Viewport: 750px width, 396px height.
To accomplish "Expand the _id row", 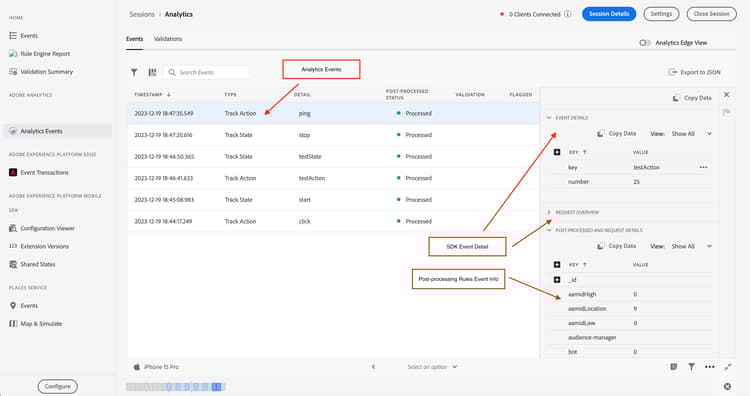I will coord(557,280).
